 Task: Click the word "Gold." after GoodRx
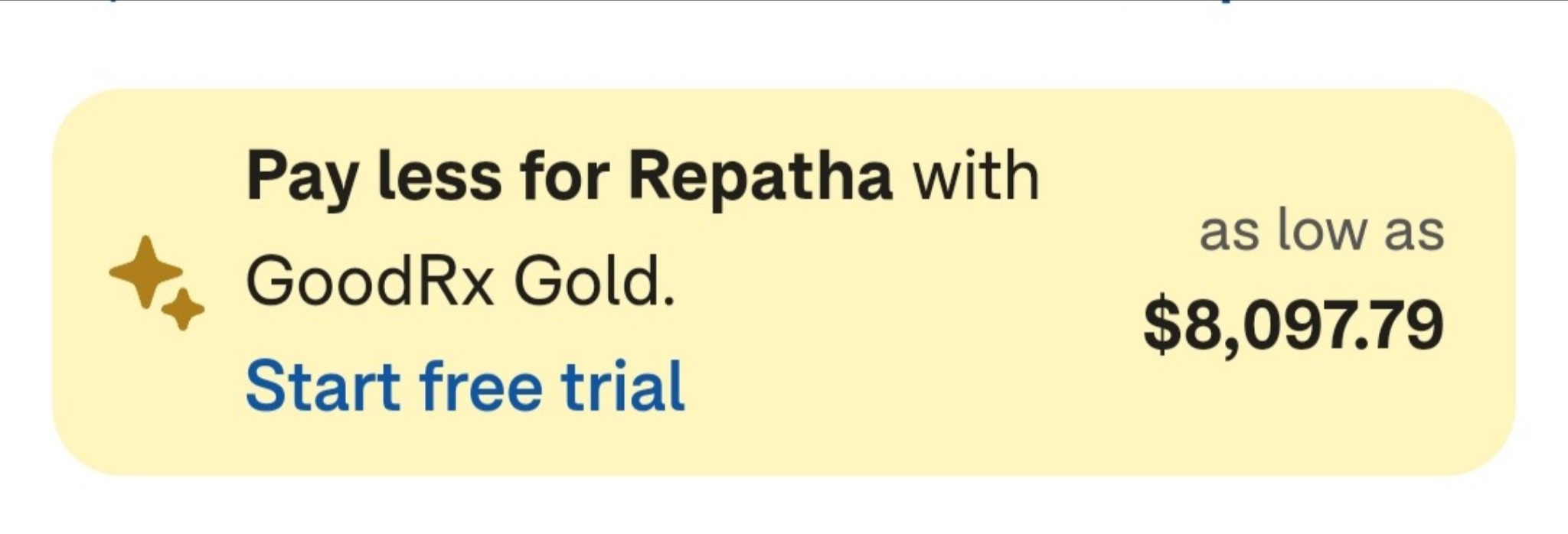click(595, 281)
